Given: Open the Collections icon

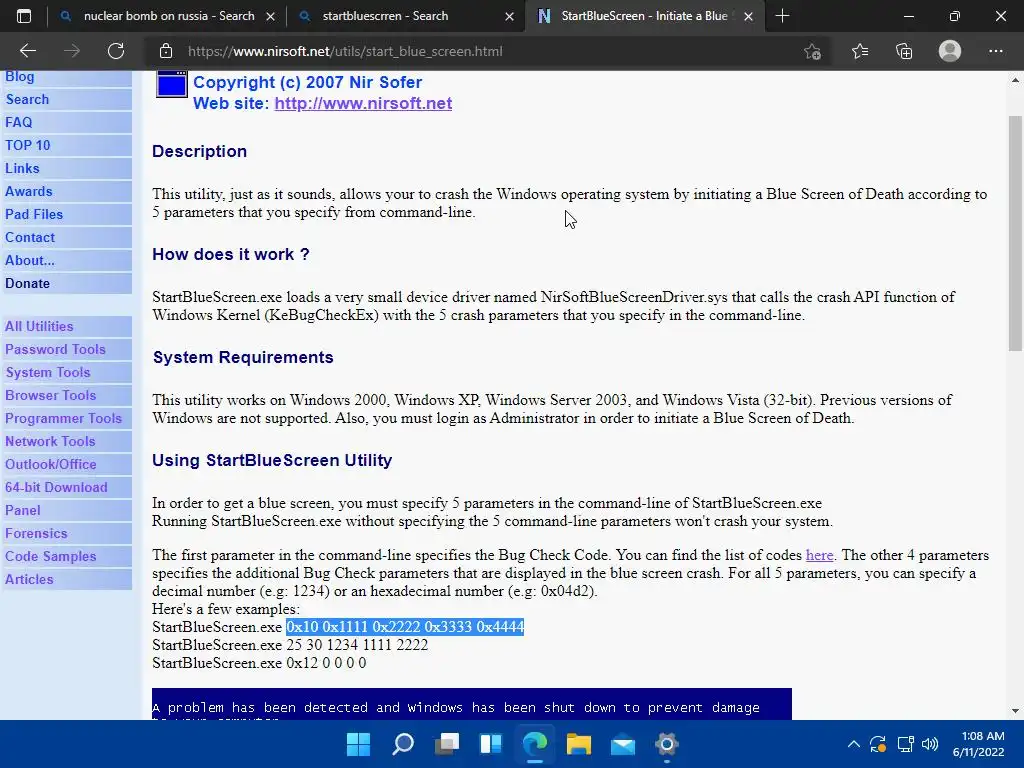Looking at the screenshot, I should coord(904,51).
